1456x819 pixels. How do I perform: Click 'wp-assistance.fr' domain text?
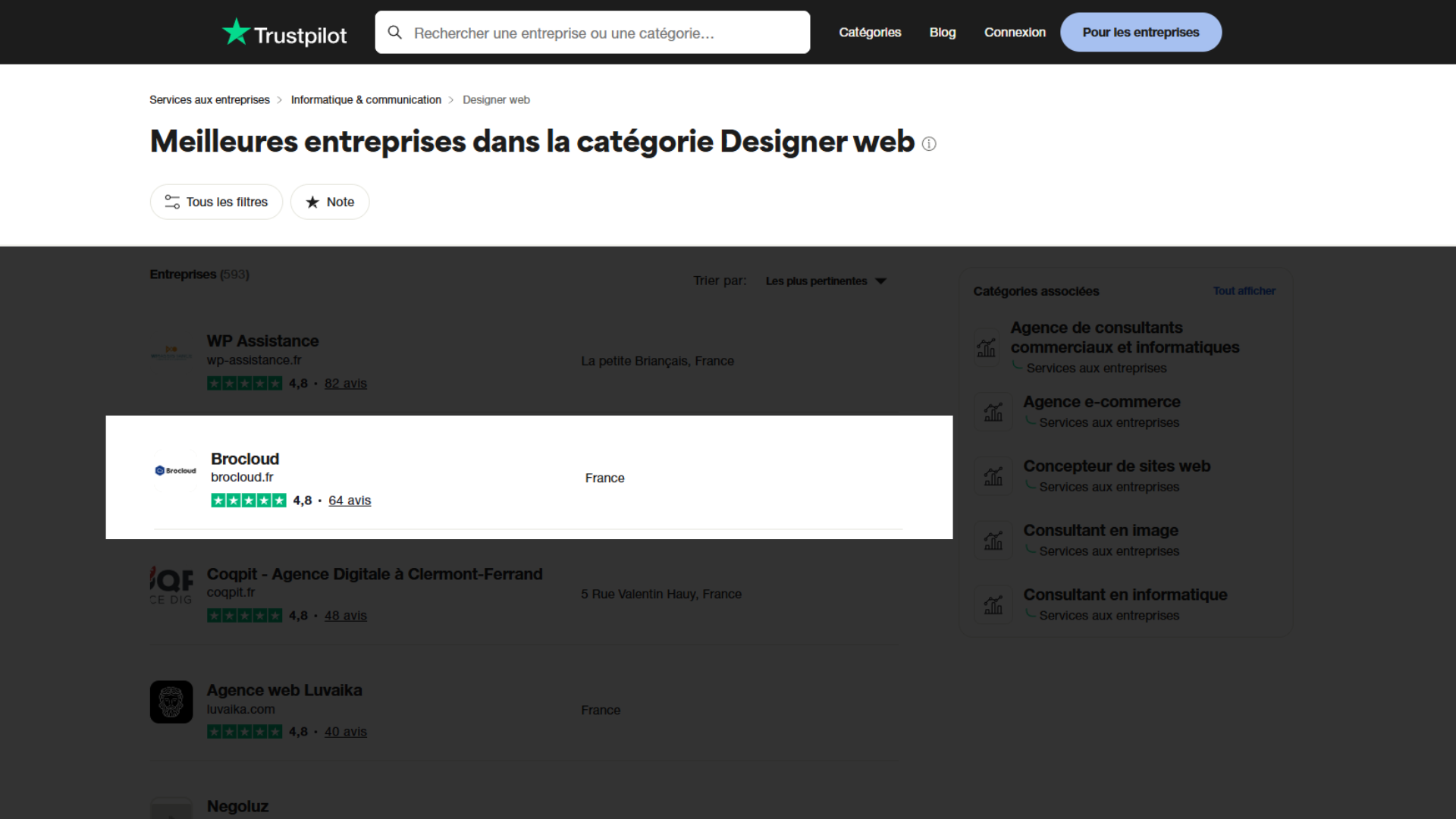pos(254,360)
